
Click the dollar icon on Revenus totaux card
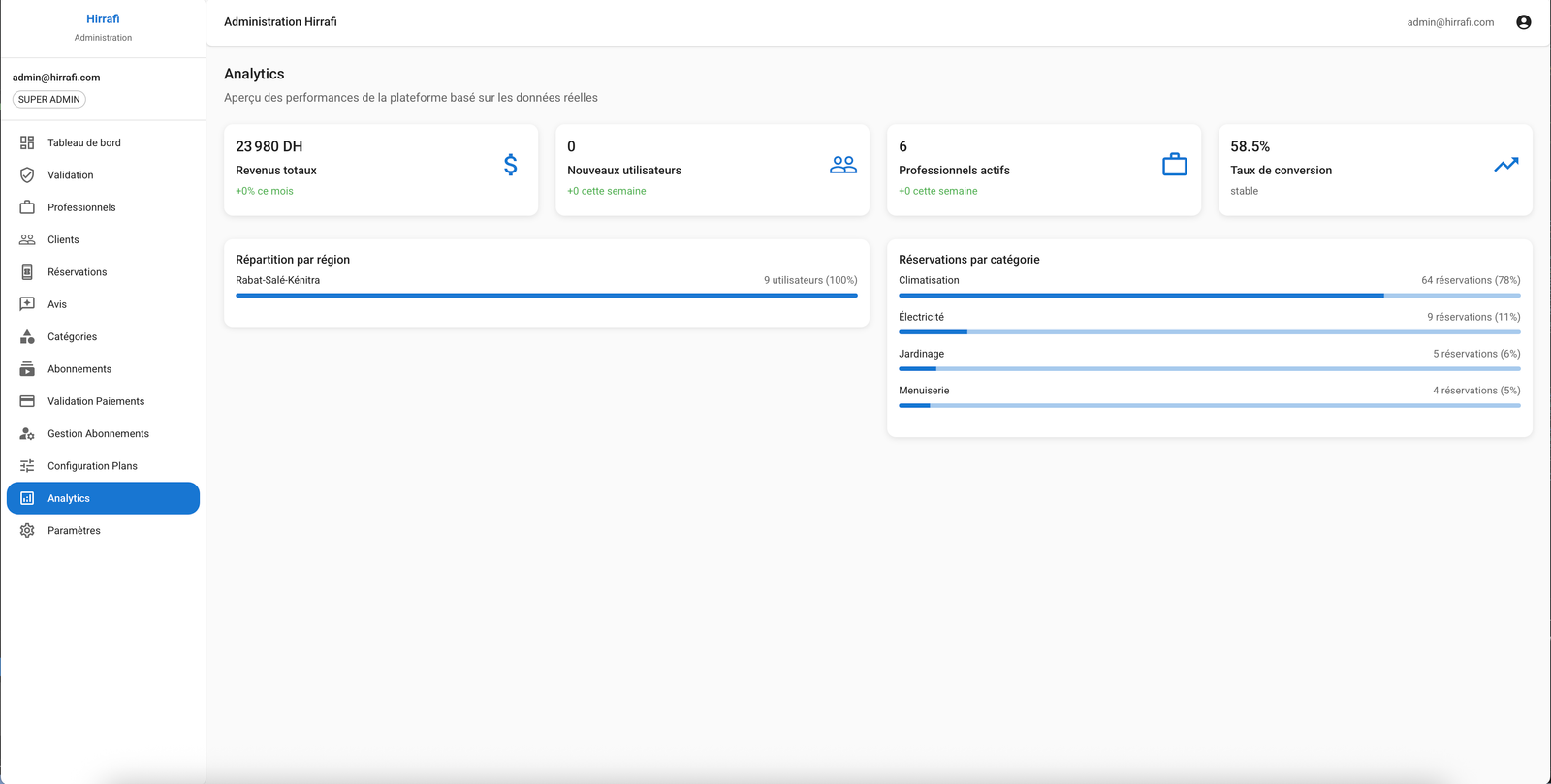tap(511, 165)
